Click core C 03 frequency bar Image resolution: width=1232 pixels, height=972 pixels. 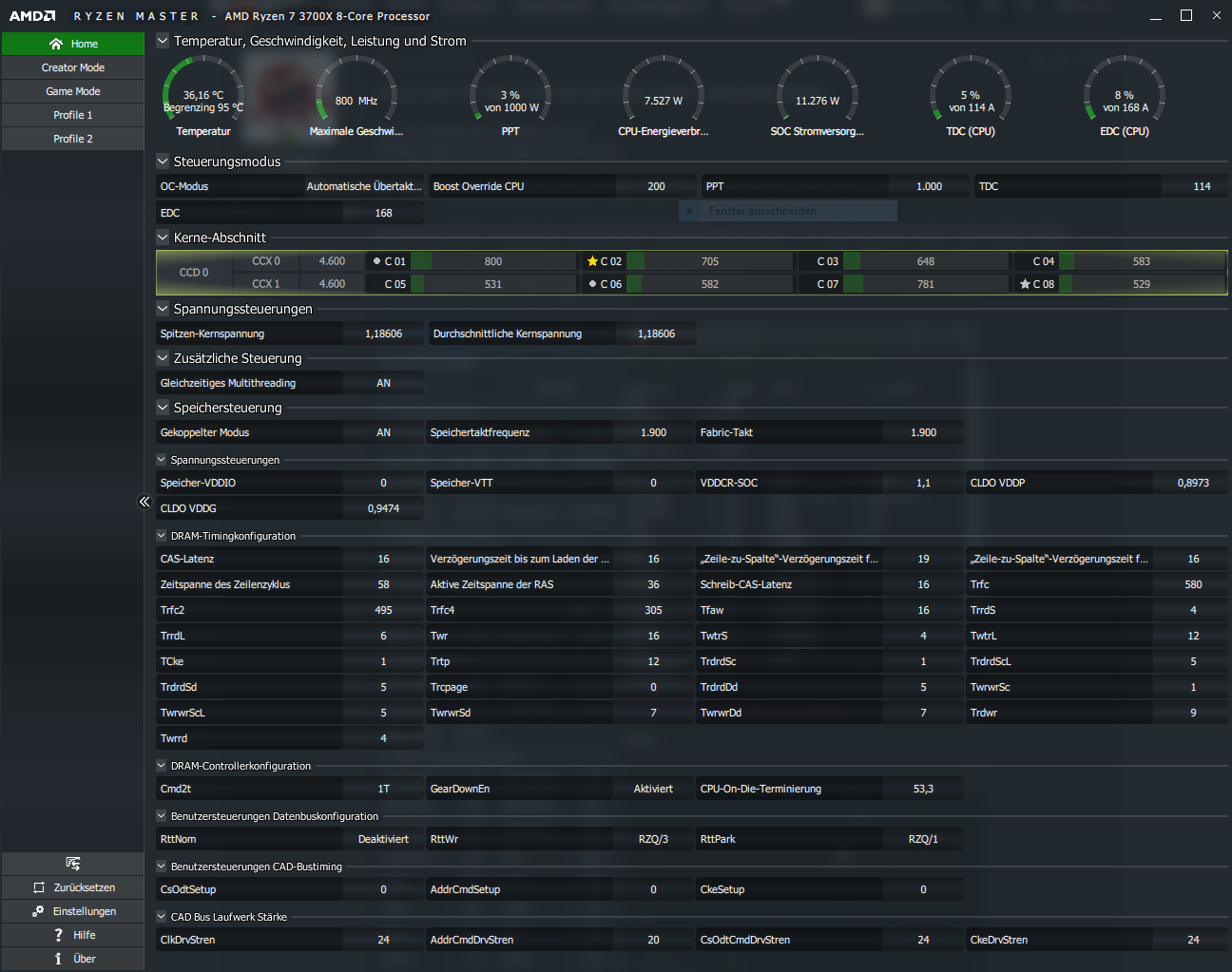click(926, 261)
